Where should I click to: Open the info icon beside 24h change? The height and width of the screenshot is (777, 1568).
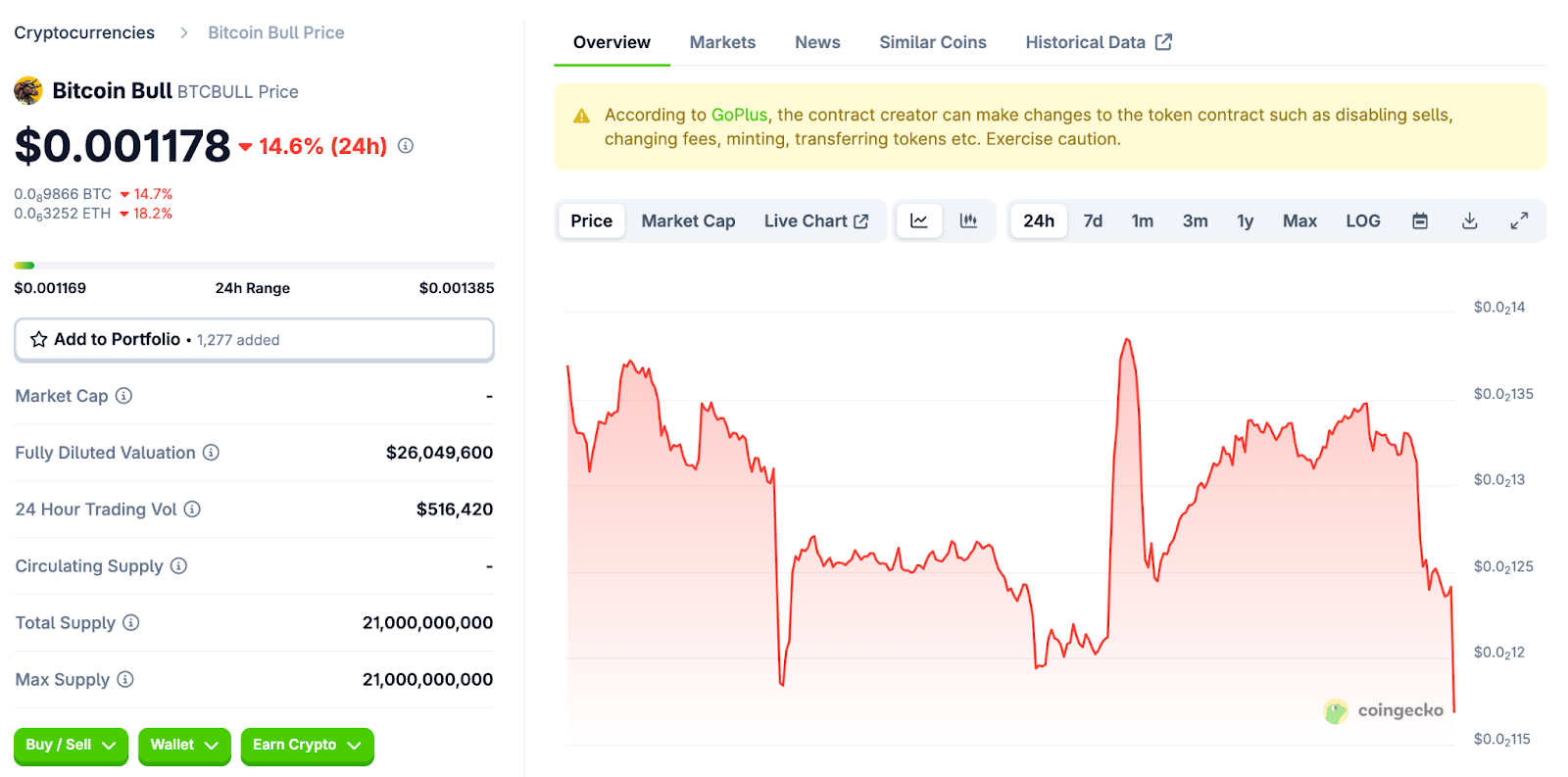click(406, 146)
